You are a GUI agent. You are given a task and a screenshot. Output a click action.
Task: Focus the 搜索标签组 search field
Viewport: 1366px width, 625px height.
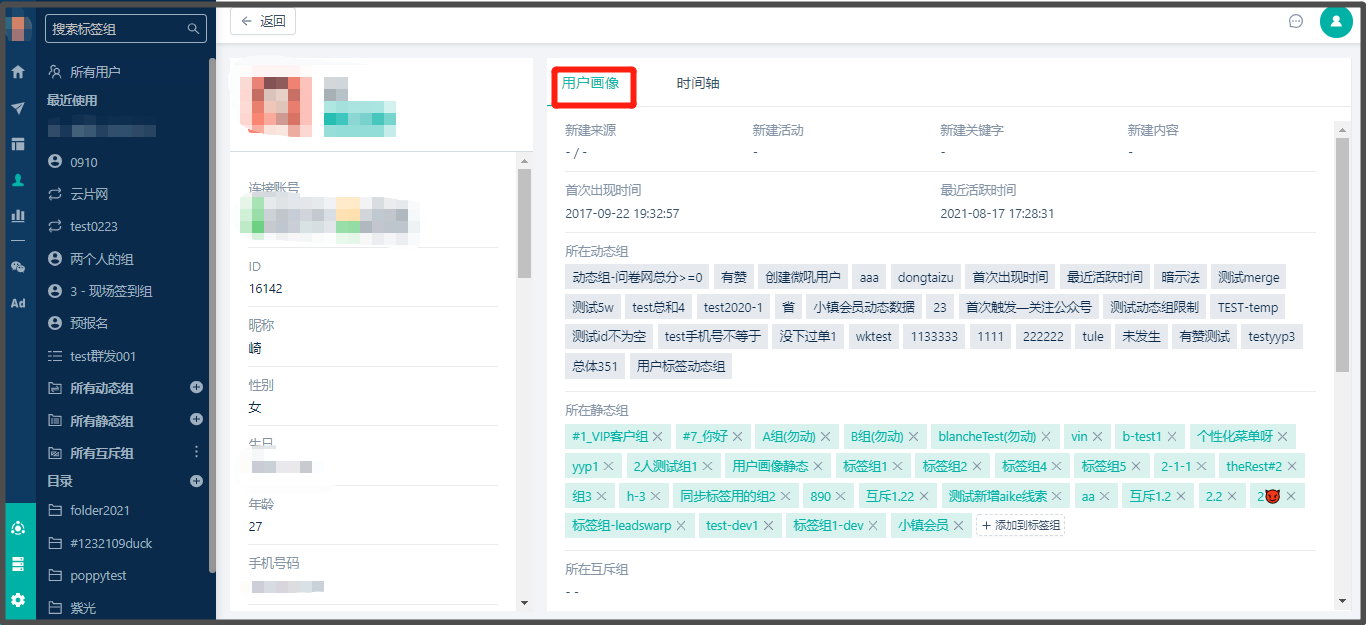point(126,29)
